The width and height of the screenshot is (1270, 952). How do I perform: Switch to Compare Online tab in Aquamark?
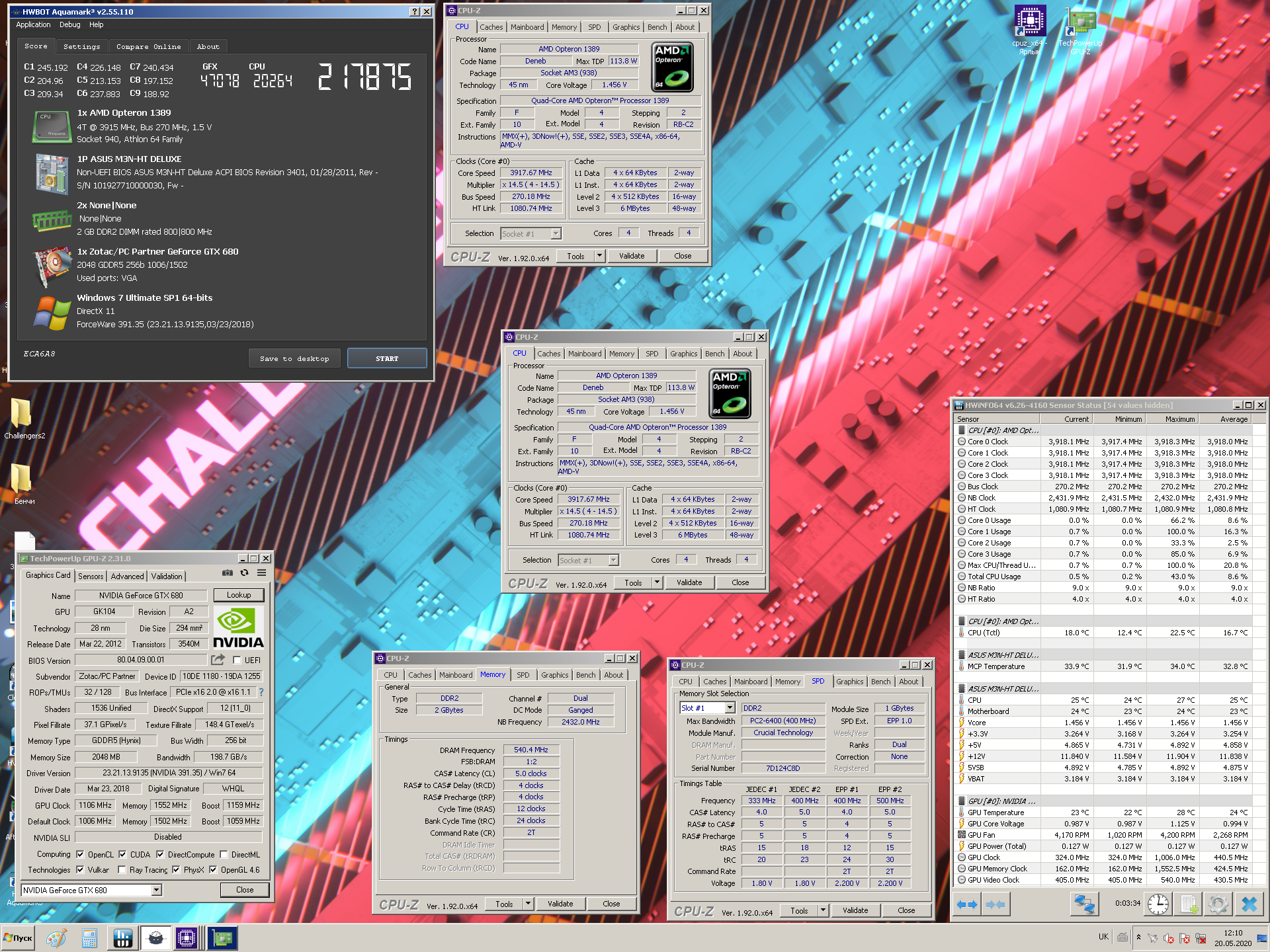(x=149, y=47)
